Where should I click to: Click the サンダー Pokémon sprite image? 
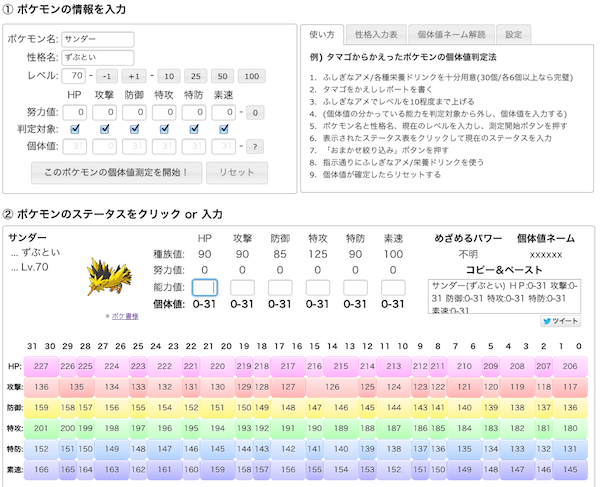click(109, 277)
